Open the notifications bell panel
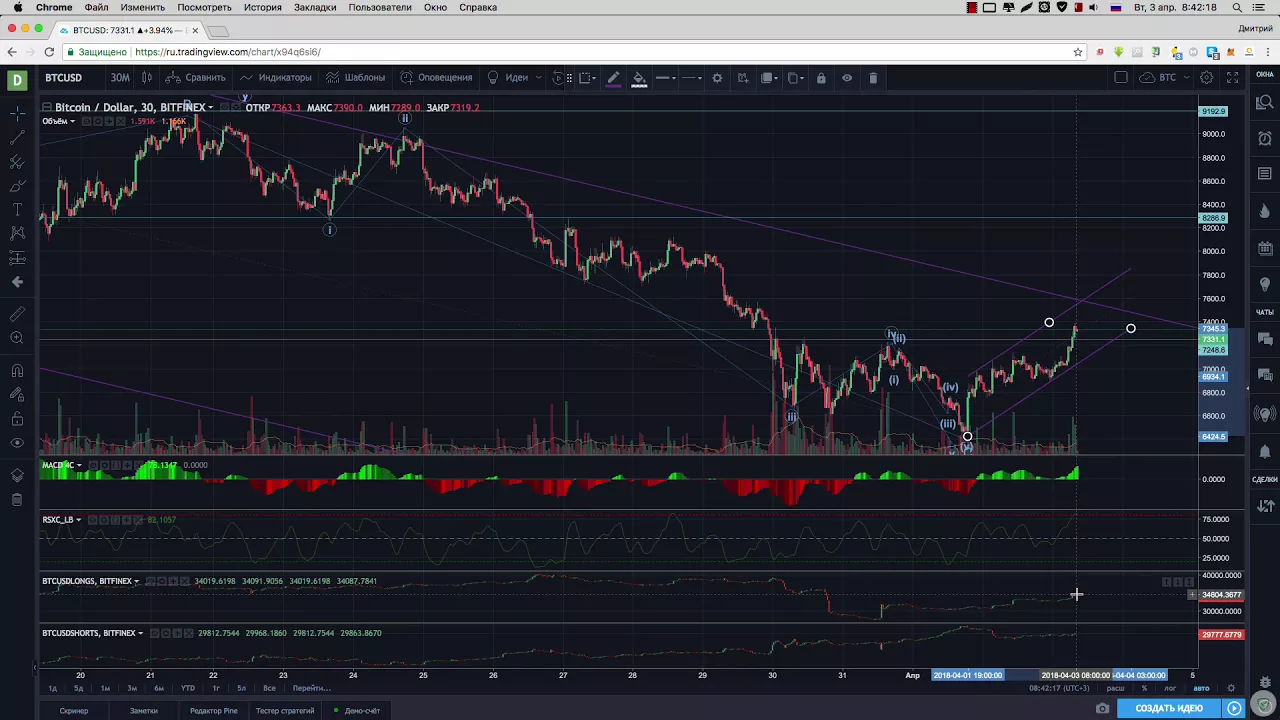The image size is (1280, 720). [x=1265, y=451]
